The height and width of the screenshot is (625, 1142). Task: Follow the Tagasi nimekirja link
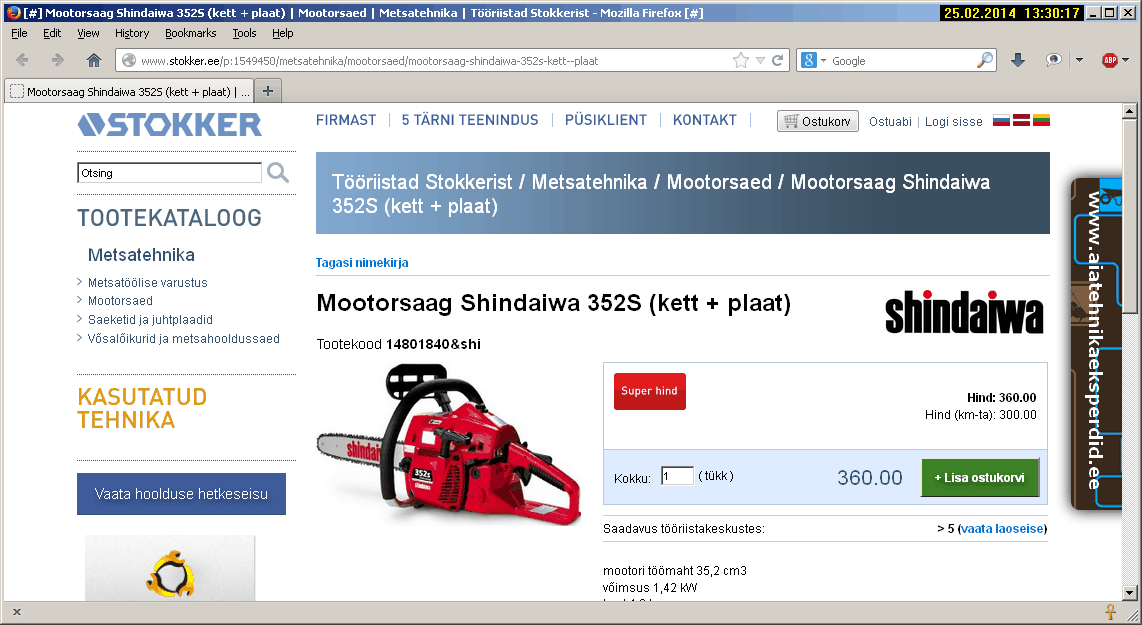pos(362,263)
